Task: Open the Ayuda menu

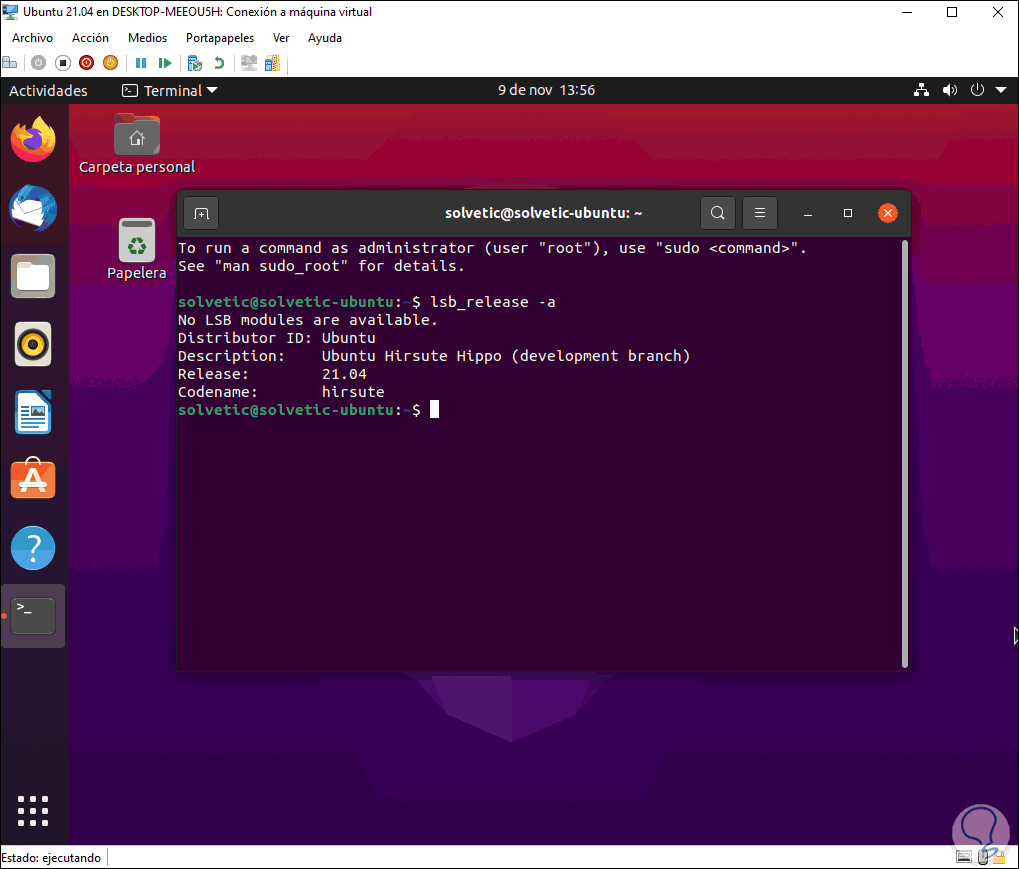Action: 325,38
